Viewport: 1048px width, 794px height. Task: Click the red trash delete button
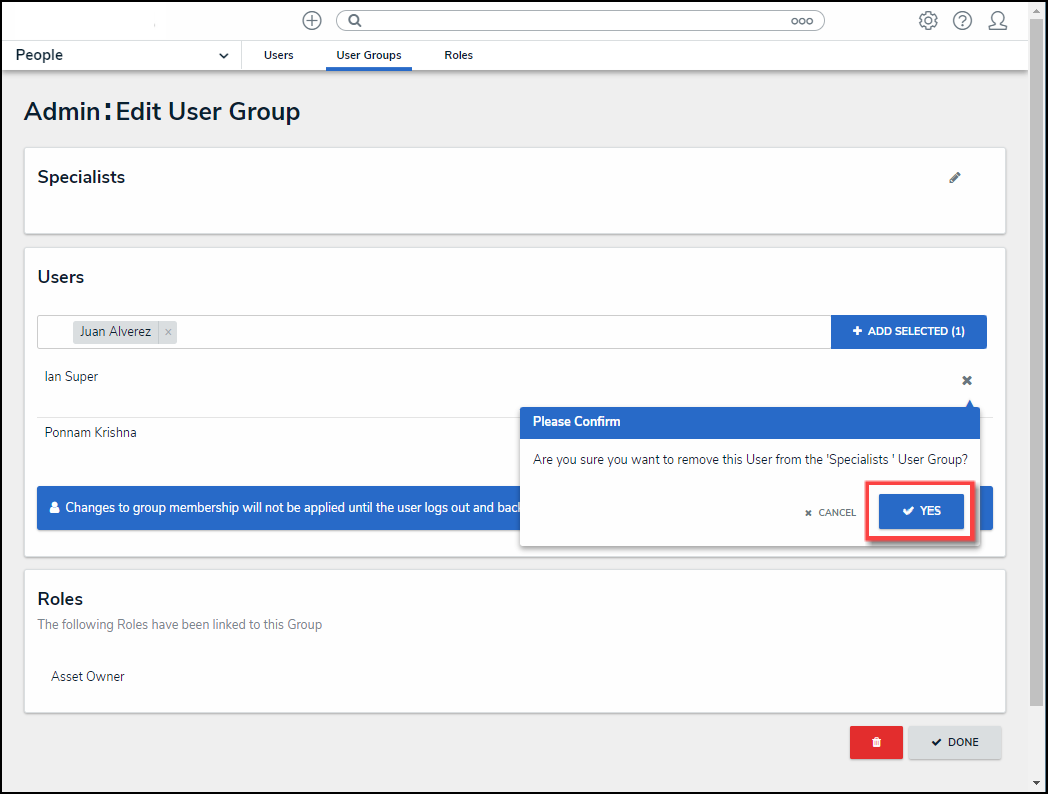[x=876, y=742]
